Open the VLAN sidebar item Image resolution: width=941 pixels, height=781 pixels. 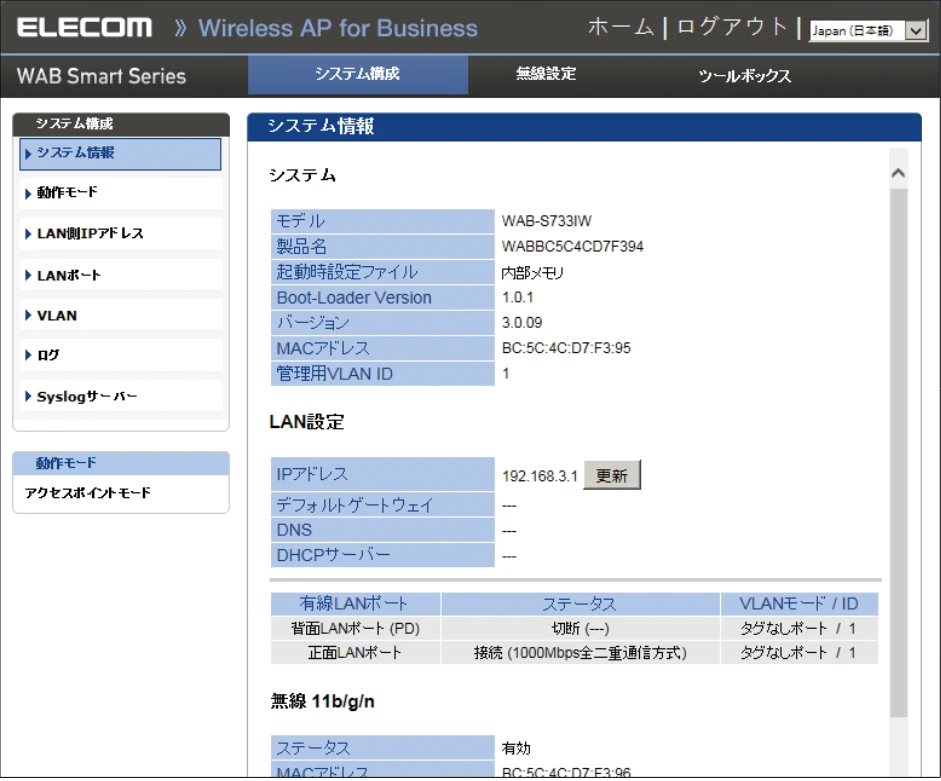tap(120, 315)
